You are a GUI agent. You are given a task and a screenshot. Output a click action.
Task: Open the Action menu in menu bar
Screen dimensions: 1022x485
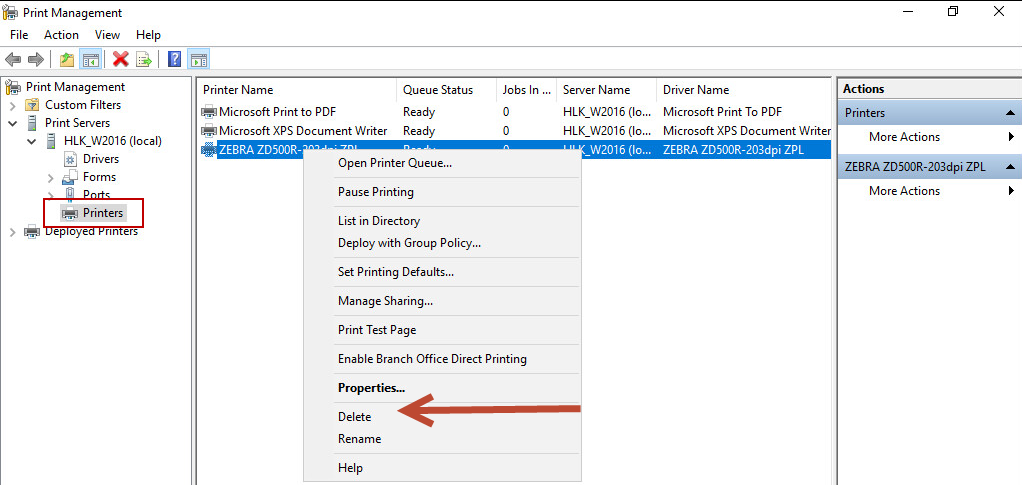(x=61, y=35)
